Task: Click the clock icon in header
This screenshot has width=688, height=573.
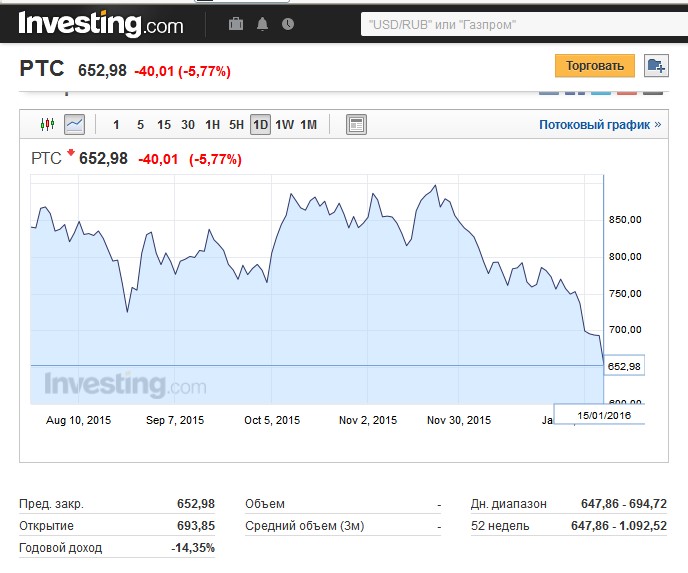Action: [x=288, y=23]
